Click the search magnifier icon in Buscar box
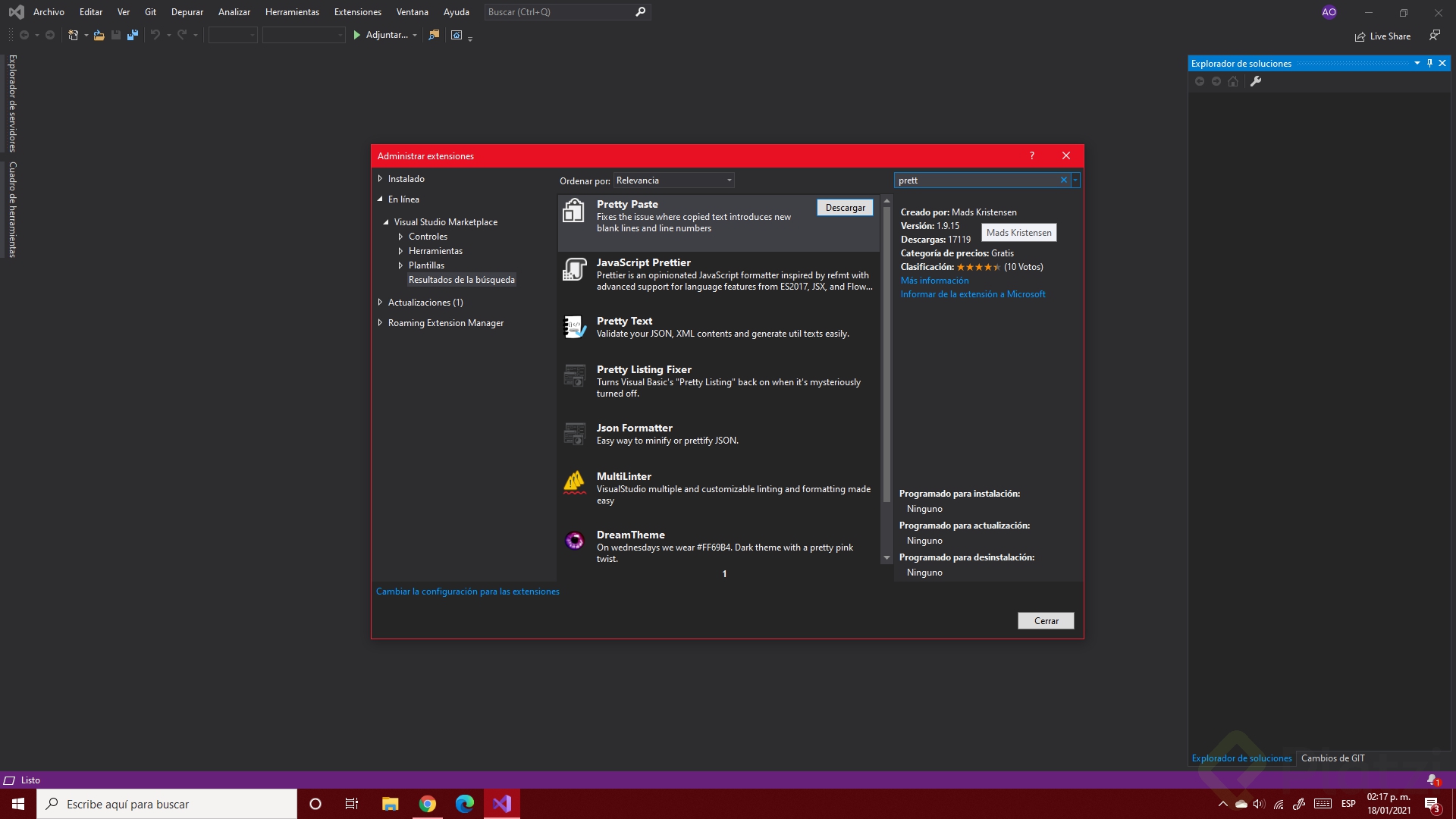Screen dimensions: 1456x819 point(641,12)
